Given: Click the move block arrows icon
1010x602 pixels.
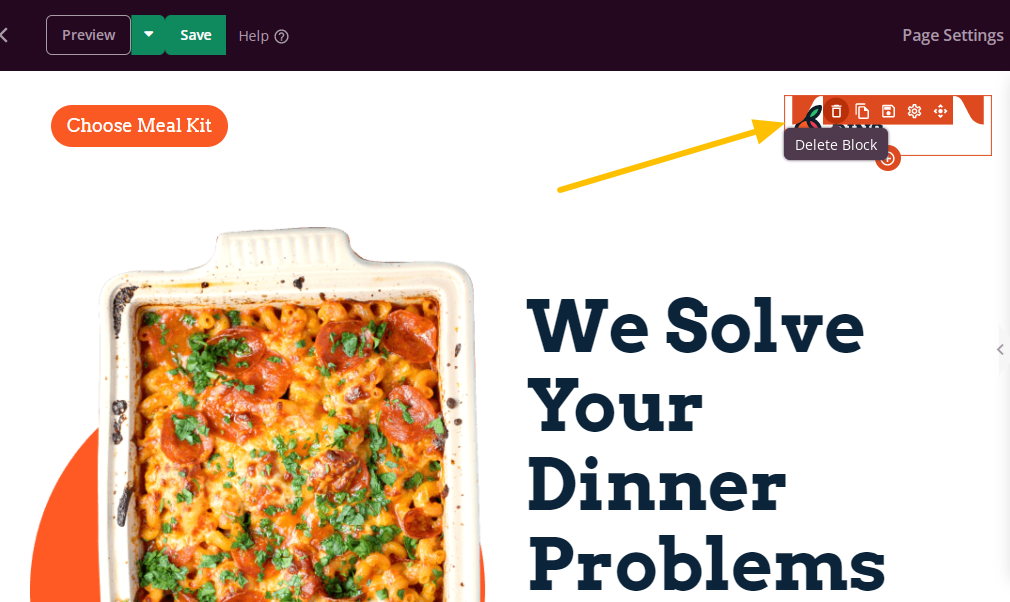Looking at the screenshot, I should pyautogui.click(x=940, y=111).
